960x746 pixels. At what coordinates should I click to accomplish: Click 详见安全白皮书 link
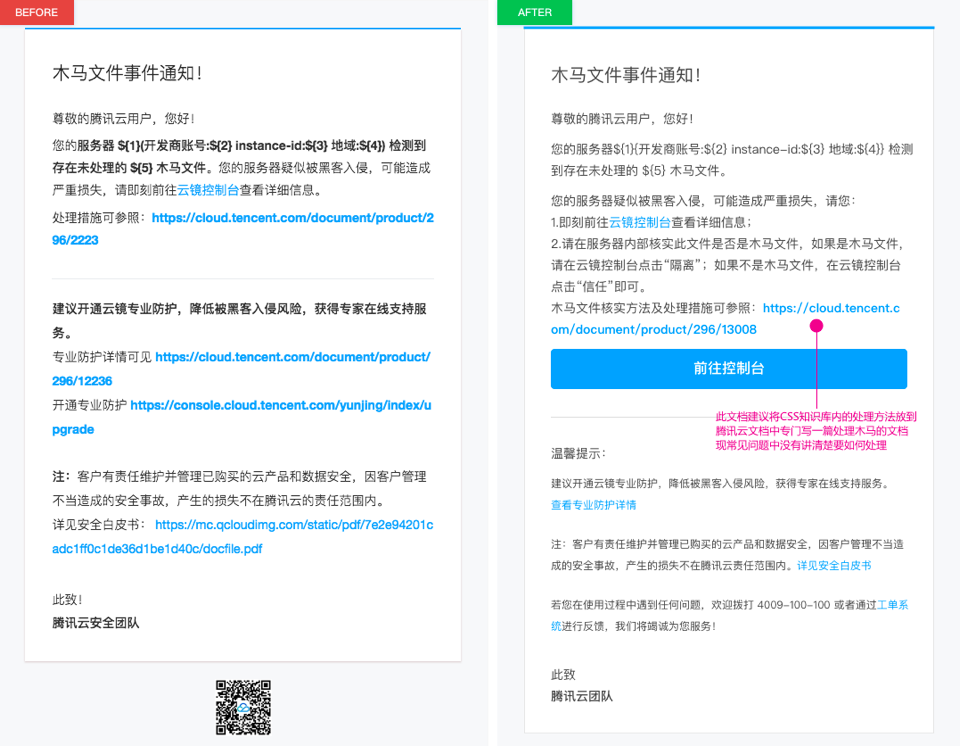[834, 565]
